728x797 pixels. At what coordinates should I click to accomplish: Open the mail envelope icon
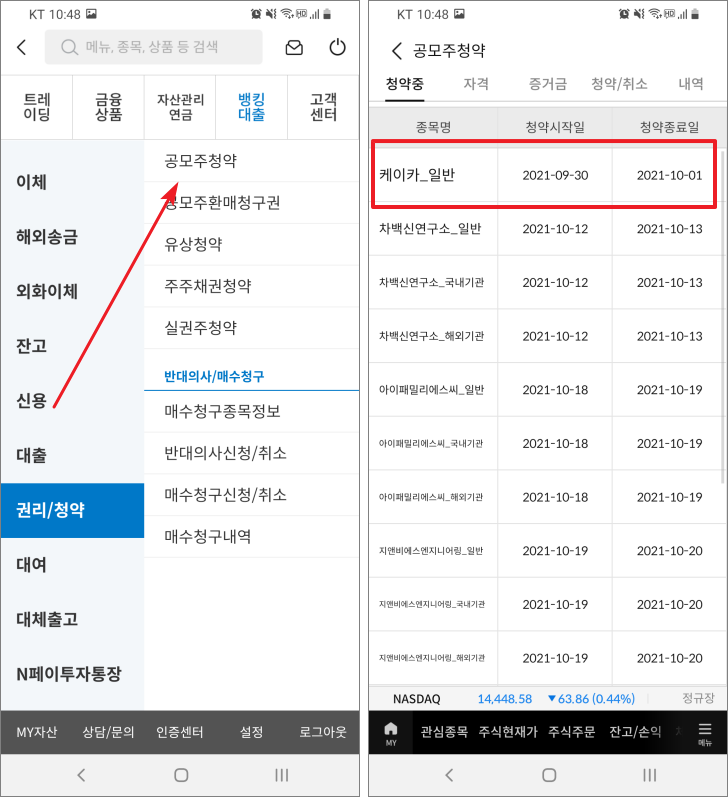(x=294, y=47)
